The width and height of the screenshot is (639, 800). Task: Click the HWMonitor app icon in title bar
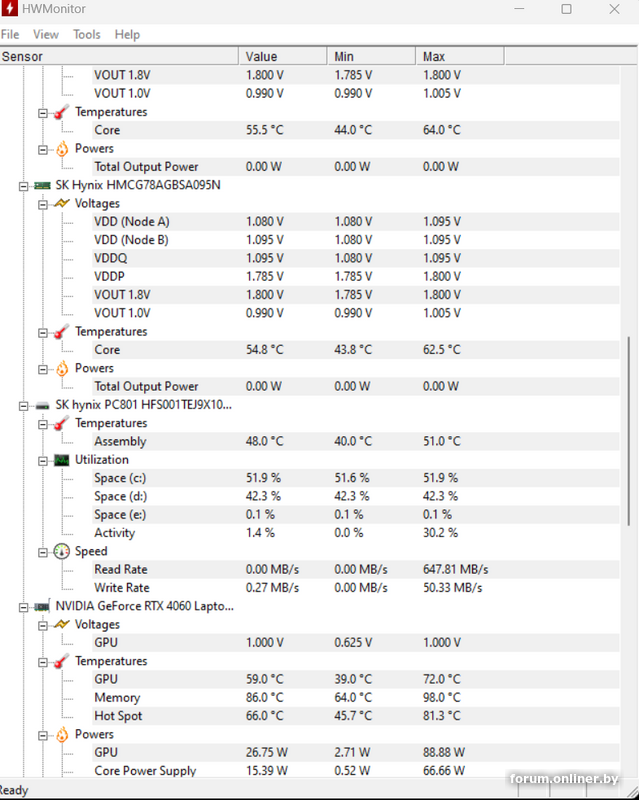pyautogui.click(x=11, y=9)
